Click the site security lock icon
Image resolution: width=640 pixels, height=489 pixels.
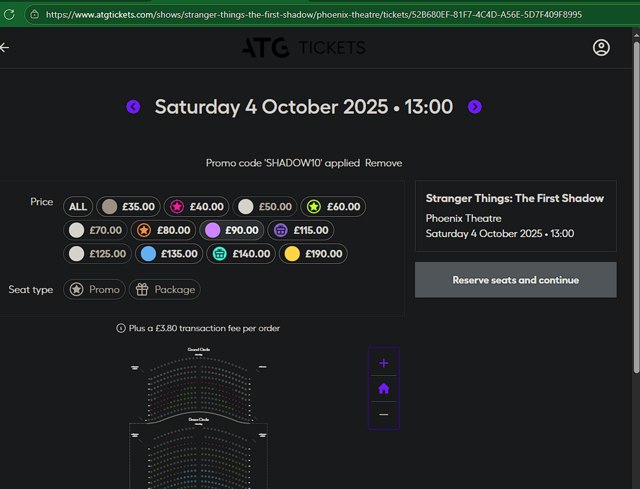coord(35,15)
